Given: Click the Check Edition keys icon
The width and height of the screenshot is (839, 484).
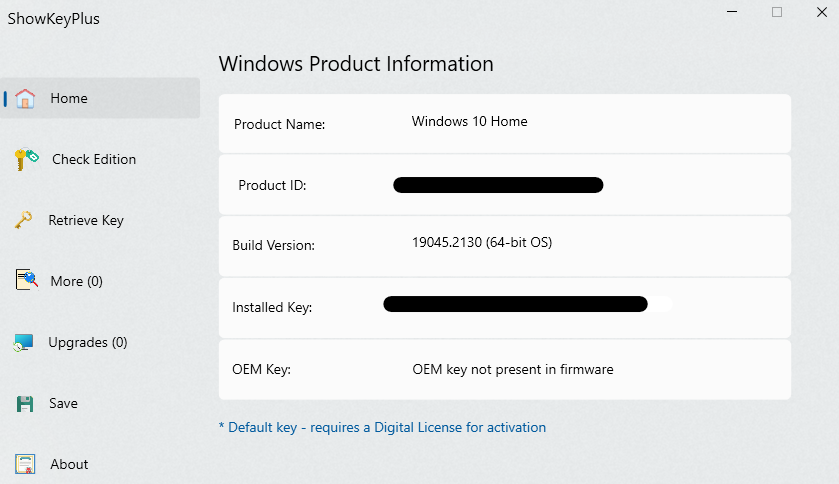Looking at the screenshot, I should [26, 159].
